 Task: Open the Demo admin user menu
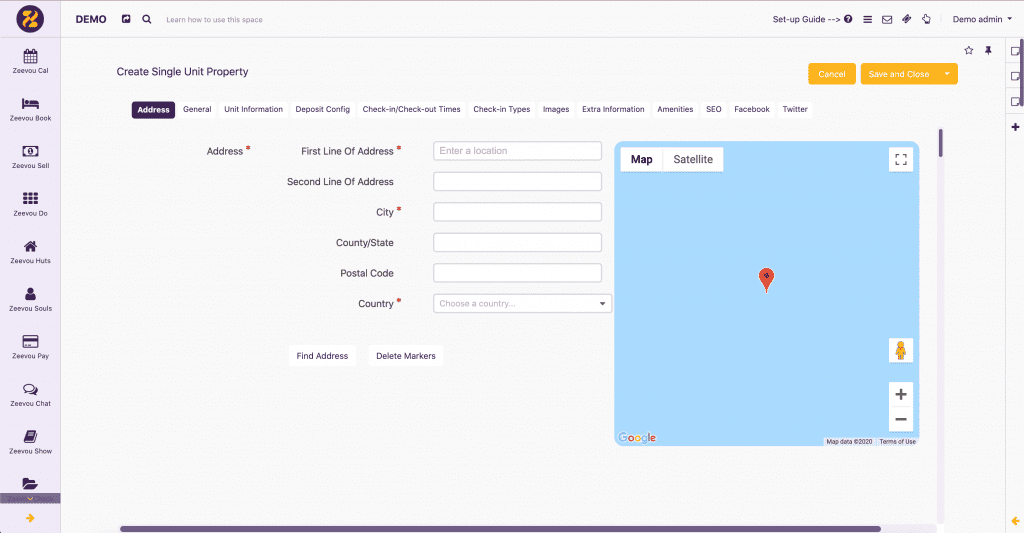pyautogui.click(x=981, y=19)
